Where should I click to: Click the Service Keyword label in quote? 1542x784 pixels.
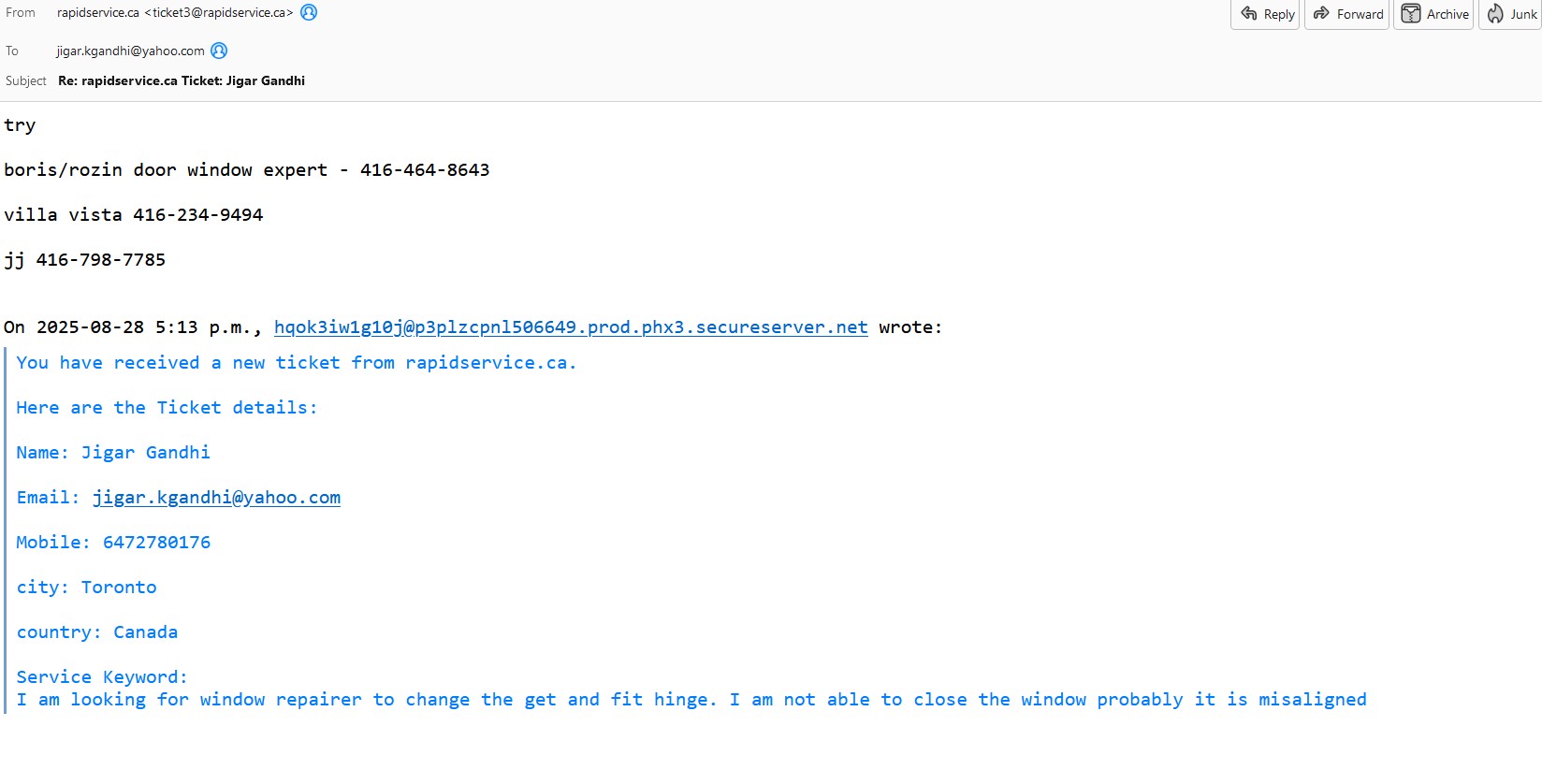tap(102, 677)
